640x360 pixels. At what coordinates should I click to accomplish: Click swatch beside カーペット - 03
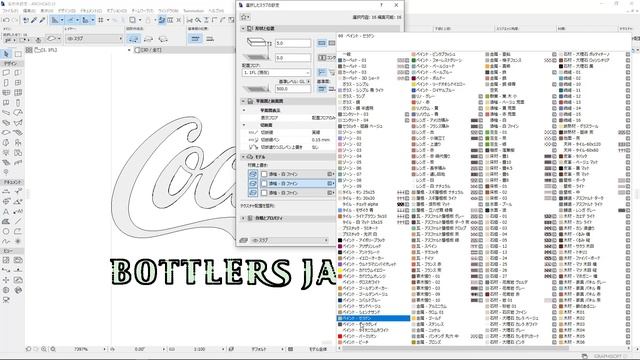pos(340,72)
